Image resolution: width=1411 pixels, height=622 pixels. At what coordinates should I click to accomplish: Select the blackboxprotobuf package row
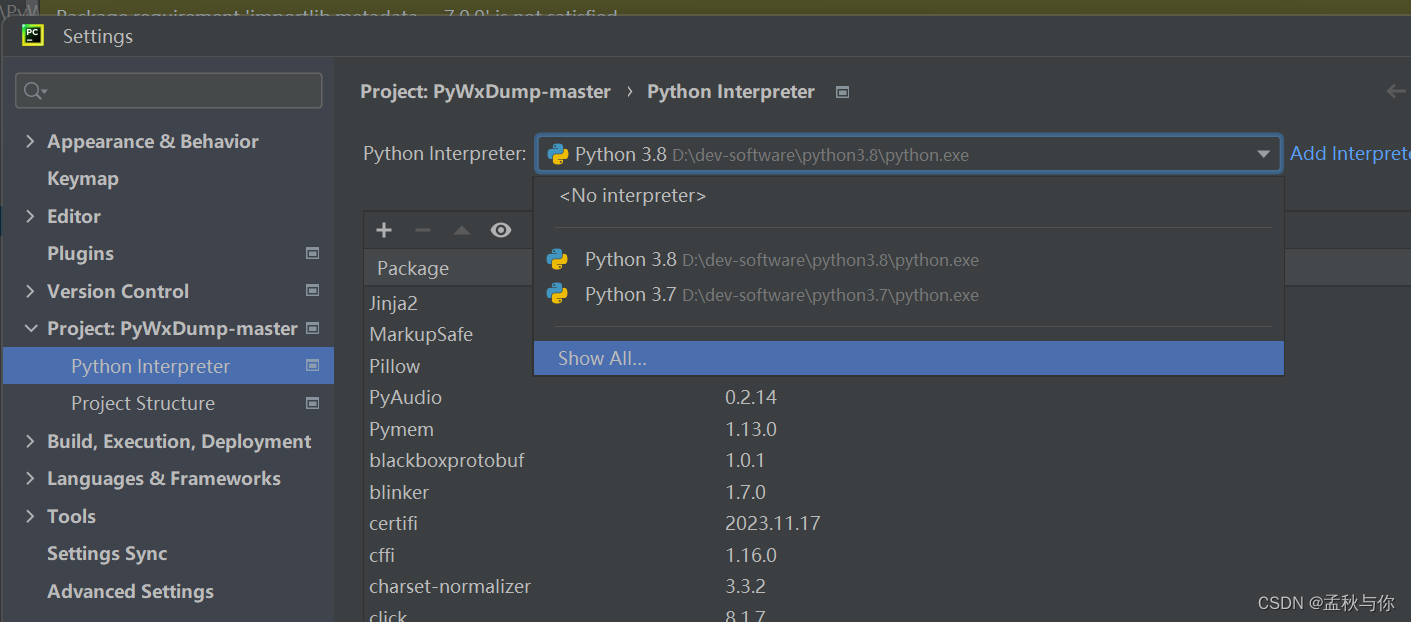click(x=447, y=461)
